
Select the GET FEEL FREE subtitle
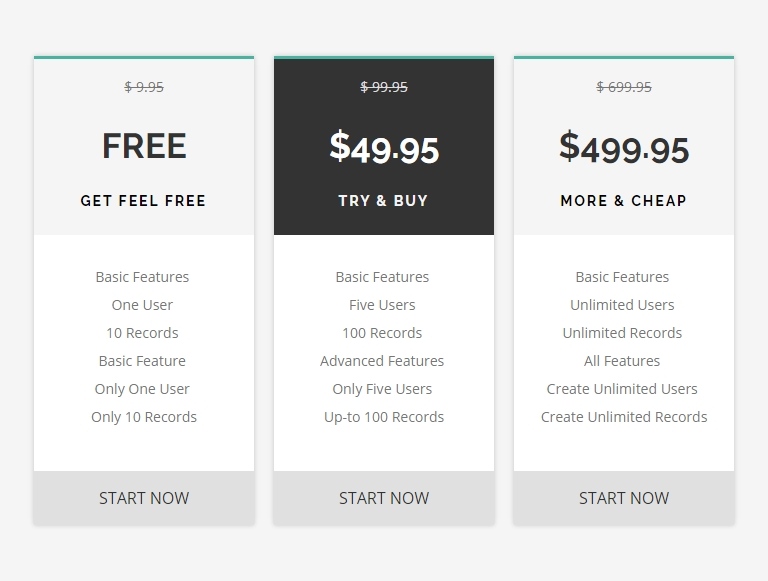(144, 201)
